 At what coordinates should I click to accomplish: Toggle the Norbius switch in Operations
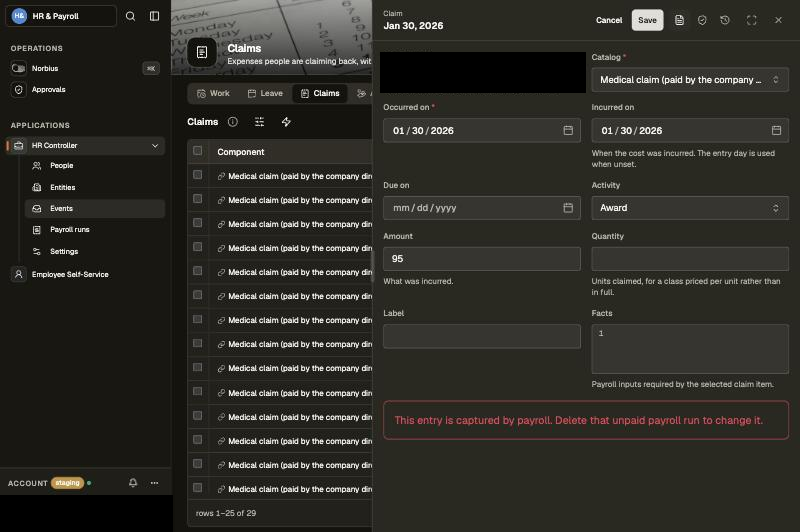[19, 68]
